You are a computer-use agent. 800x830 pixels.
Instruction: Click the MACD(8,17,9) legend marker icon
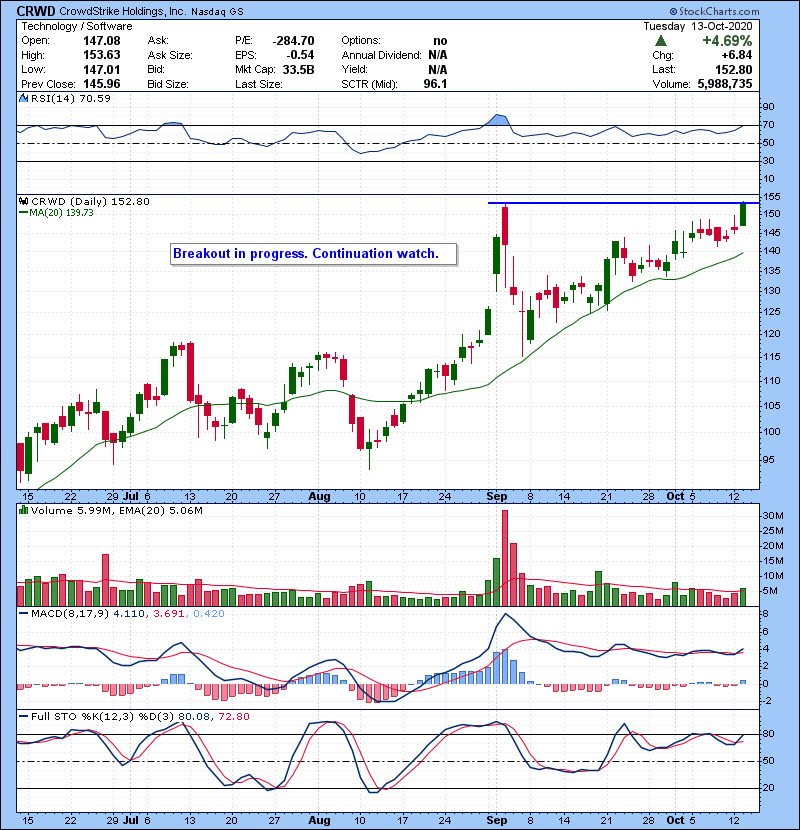pos(24,613)
